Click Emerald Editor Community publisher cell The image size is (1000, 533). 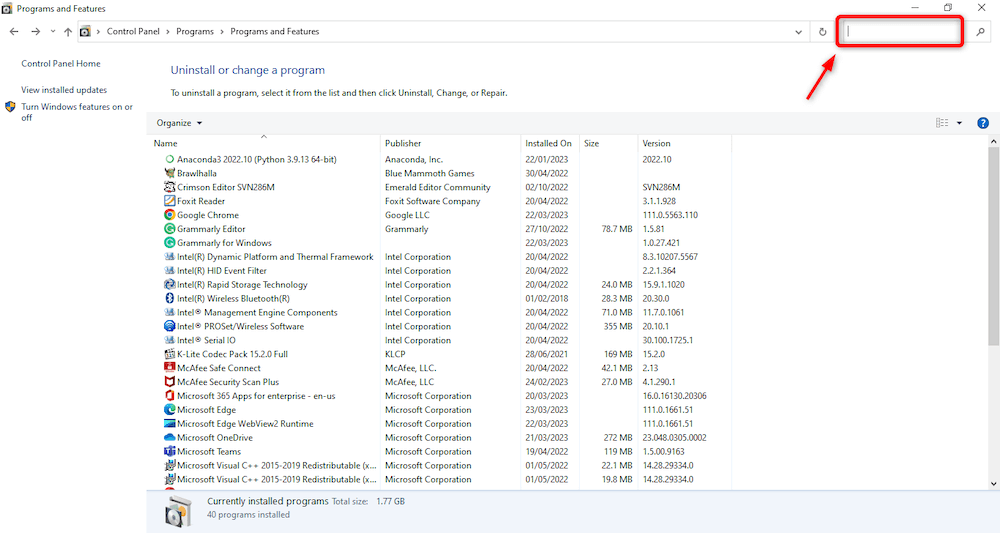coord(438,187)
